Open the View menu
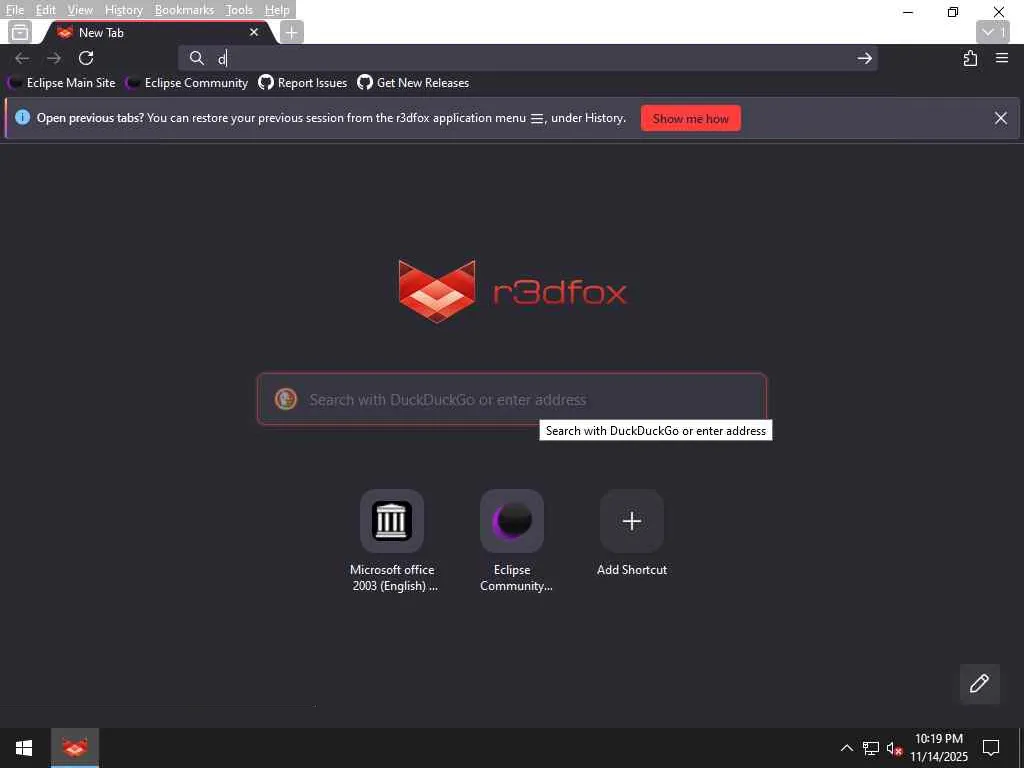1024x768 pixels. click(x=80, y=10)
